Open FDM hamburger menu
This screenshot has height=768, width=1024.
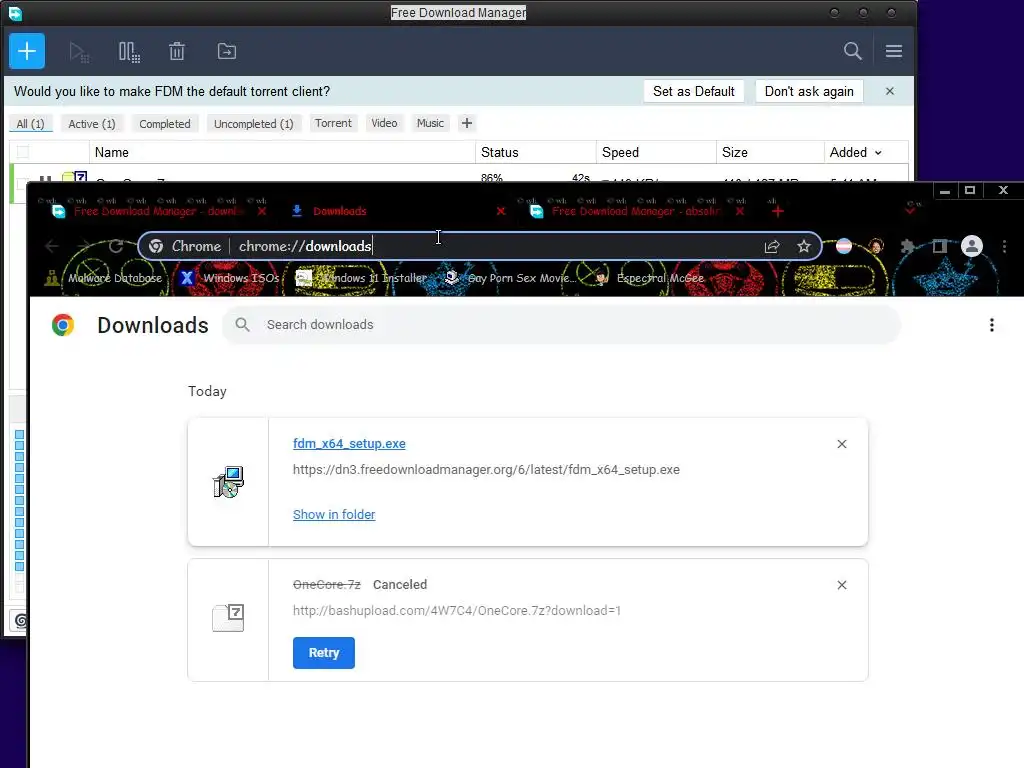[x=893, y=51]
